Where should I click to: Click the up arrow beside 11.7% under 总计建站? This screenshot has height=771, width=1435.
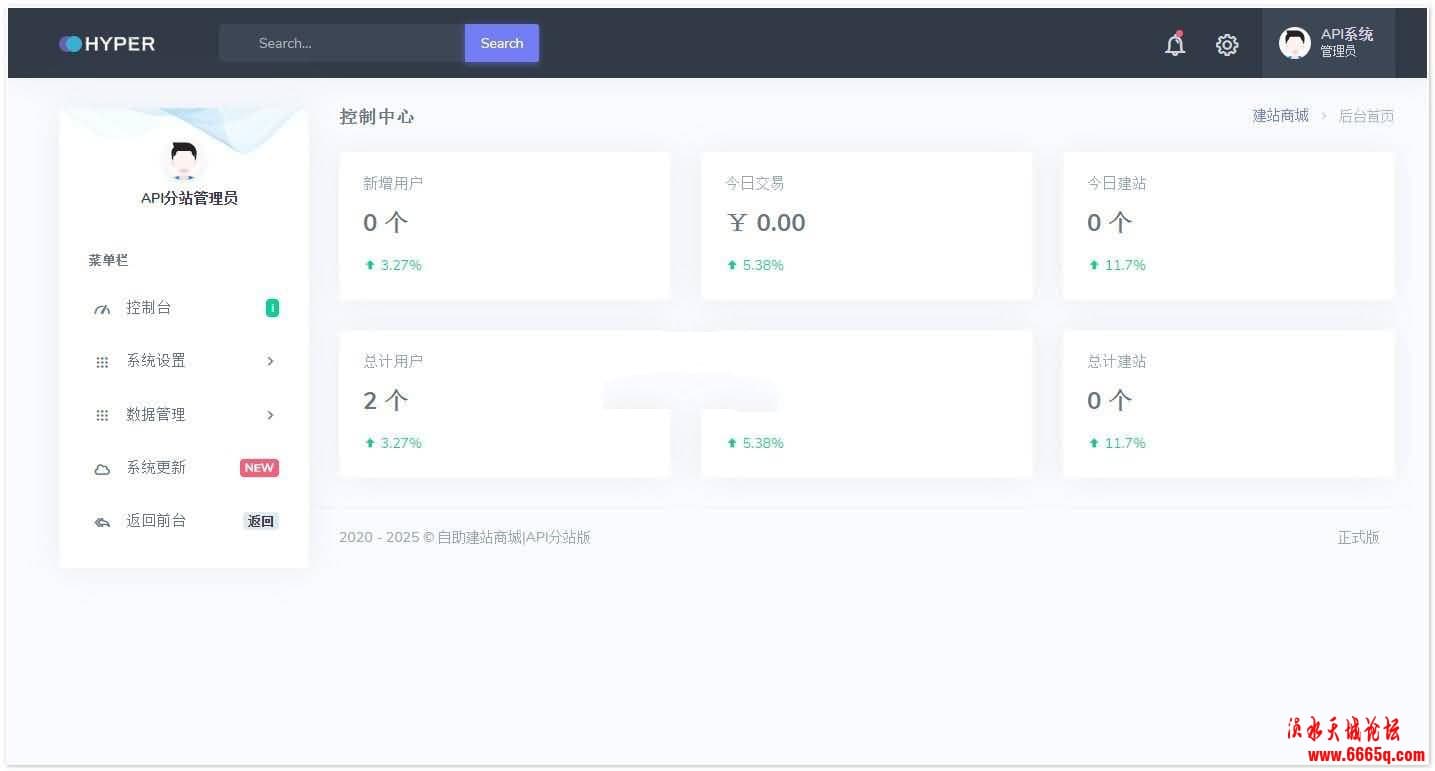1094,443
